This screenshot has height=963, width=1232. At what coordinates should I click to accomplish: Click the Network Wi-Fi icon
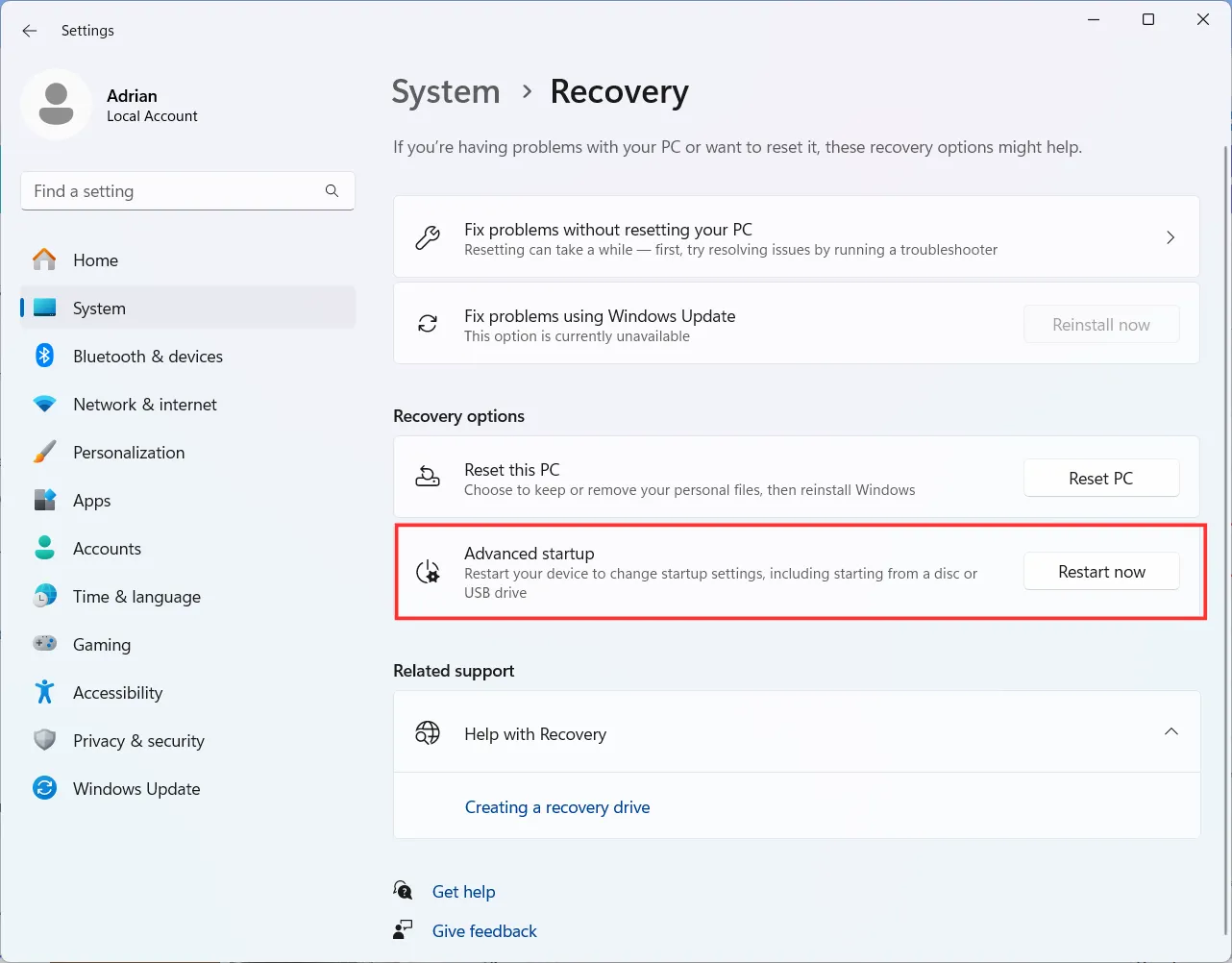[44, 404]
